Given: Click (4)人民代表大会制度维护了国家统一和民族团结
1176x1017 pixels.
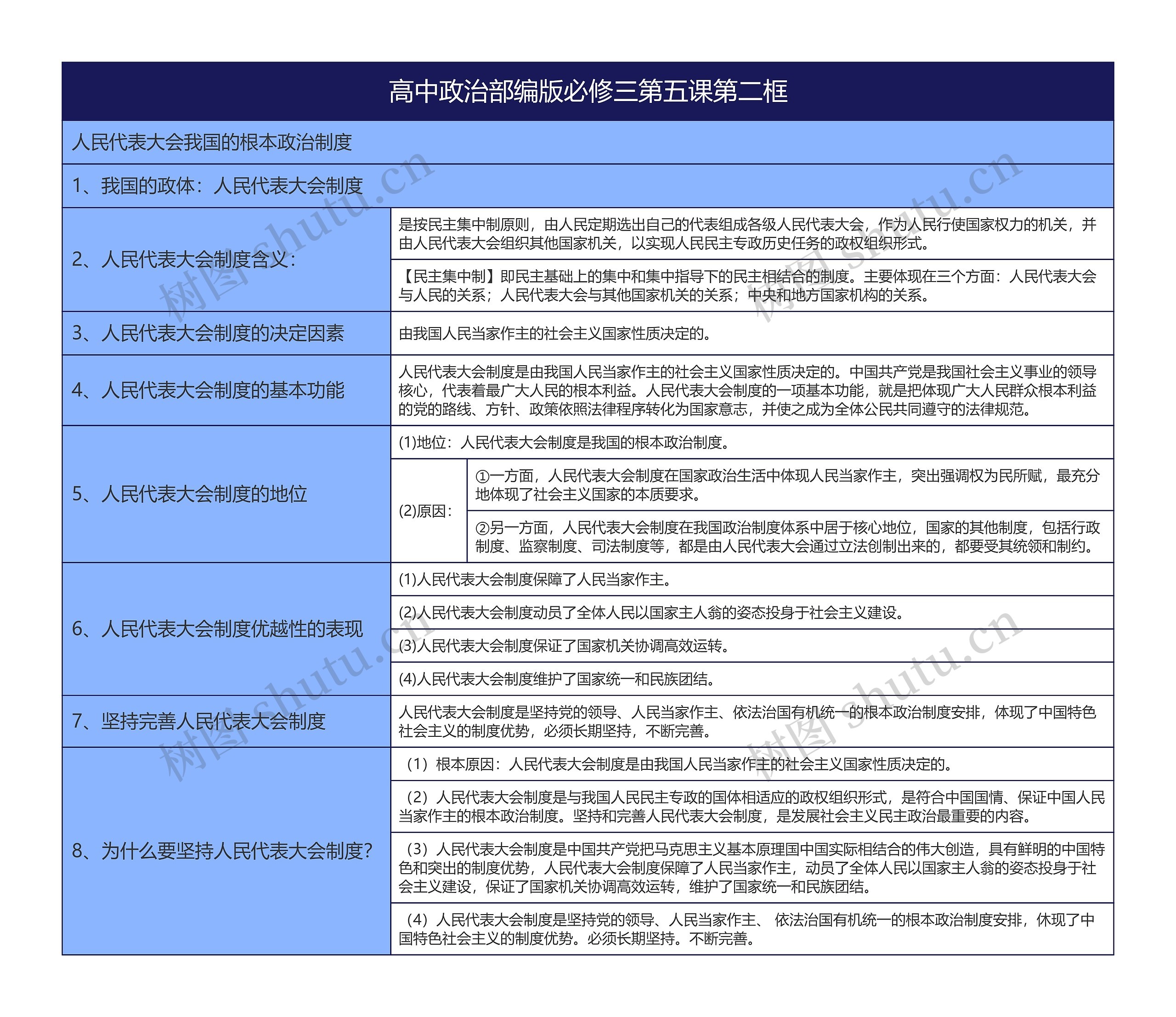Looking at the screenshot, I should pos(752,679).
